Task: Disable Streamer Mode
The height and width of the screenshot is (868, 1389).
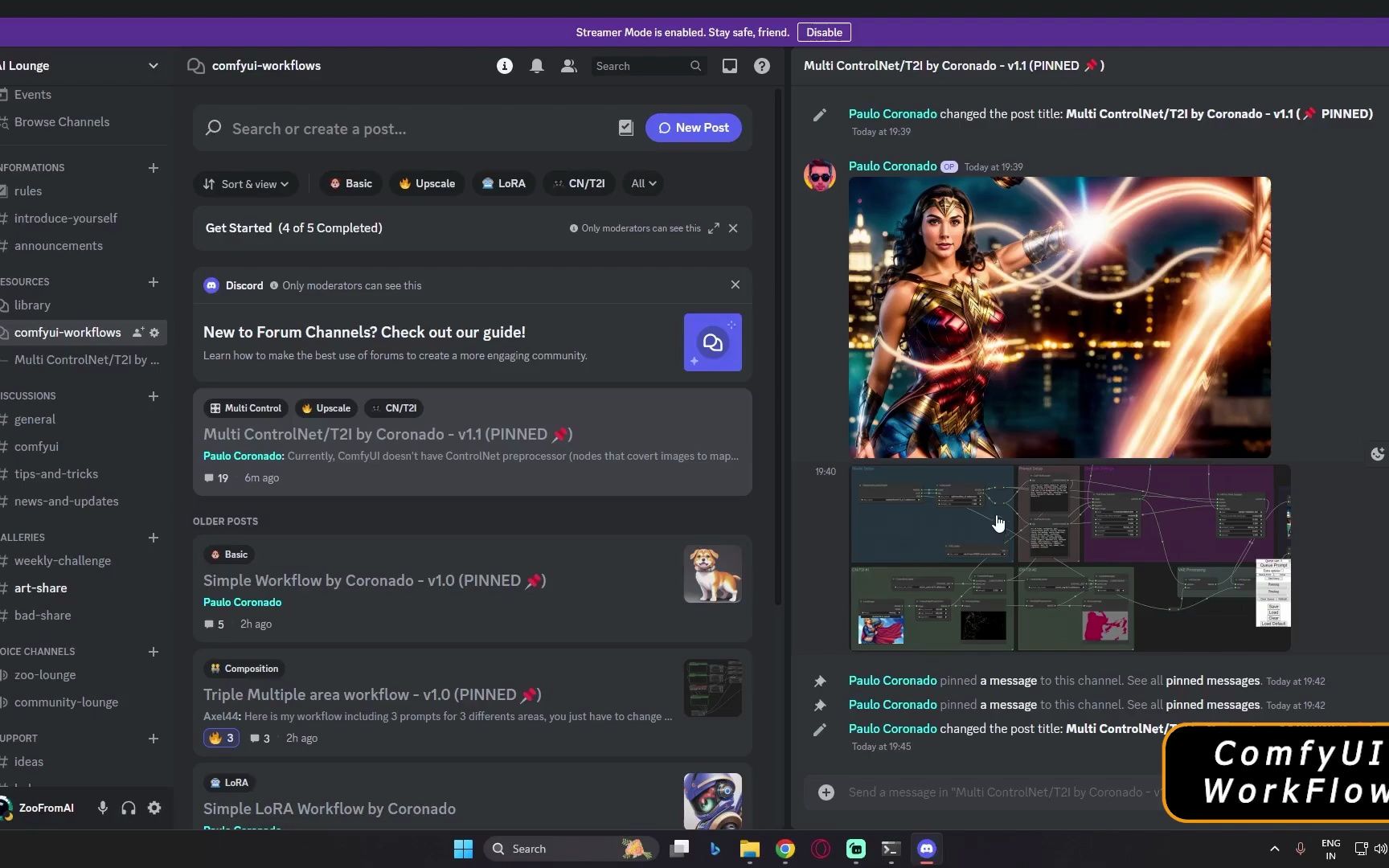Action: (x=824, y=32)
